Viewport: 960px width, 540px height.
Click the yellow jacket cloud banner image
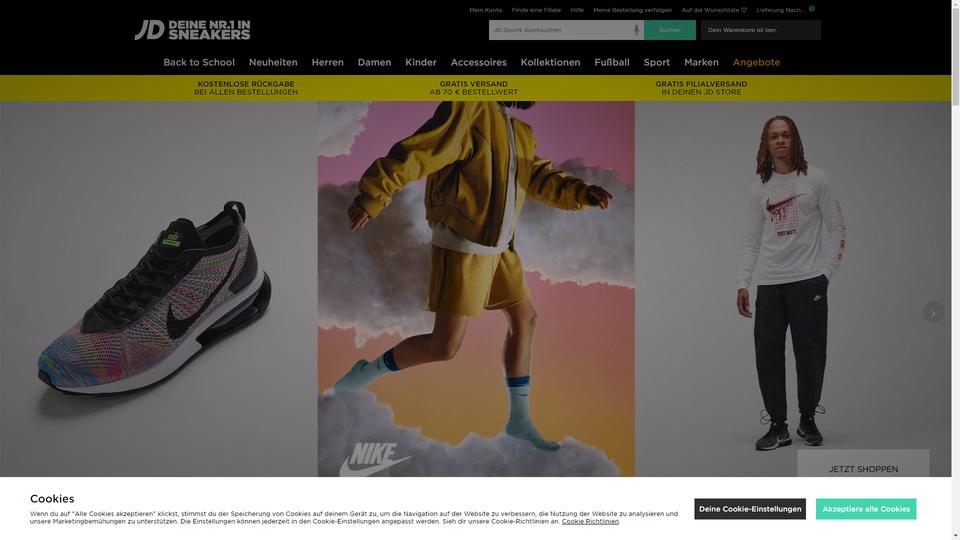pyautogui.click(x=476, y=289)
